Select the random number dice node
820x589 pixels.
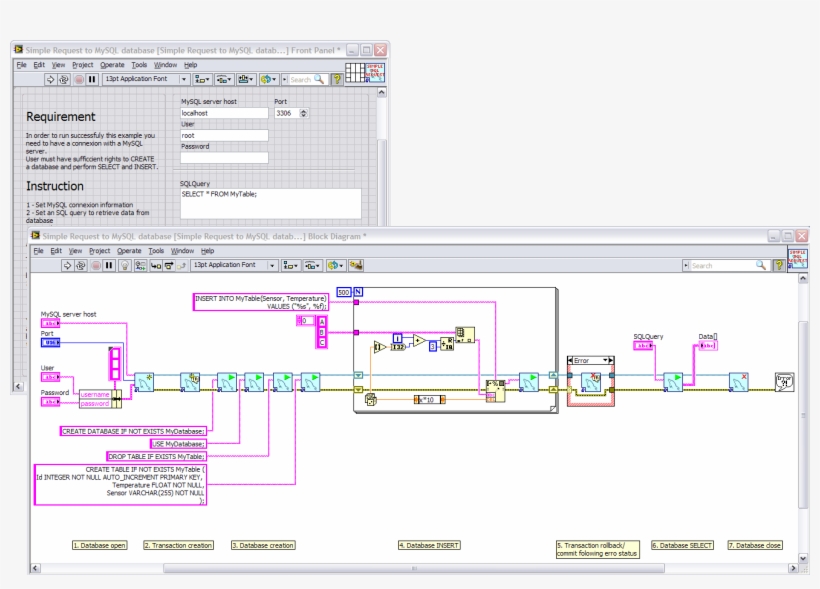pyautogui.click(x=370, y=400)
